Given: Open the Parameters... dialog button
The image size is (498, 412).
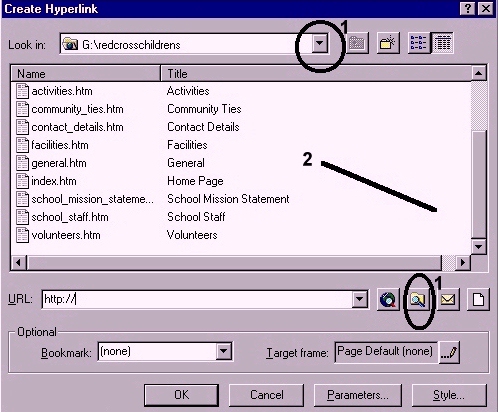Looking at the screenshot, I should [x=358, y=395].
